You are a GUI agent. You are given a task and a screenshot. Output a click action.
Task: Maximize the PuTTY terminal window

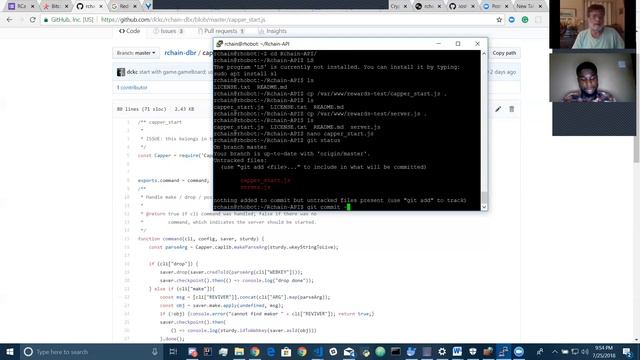(x=458, y=44)
